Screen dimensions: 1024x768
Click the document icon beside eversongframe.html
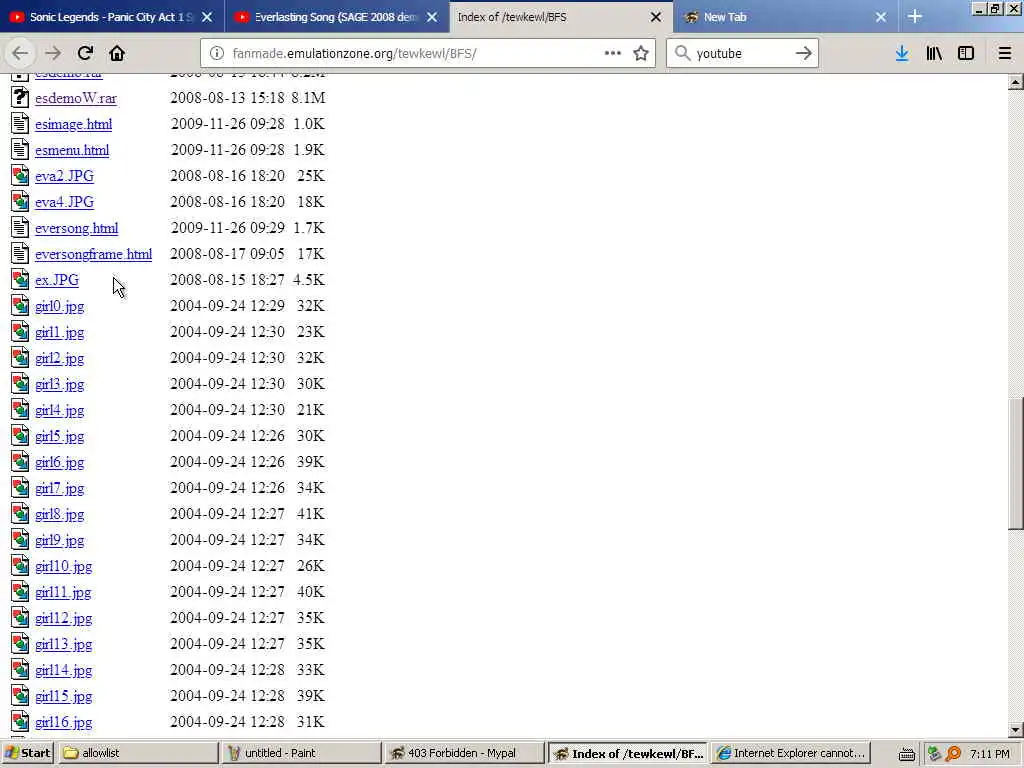20,253
